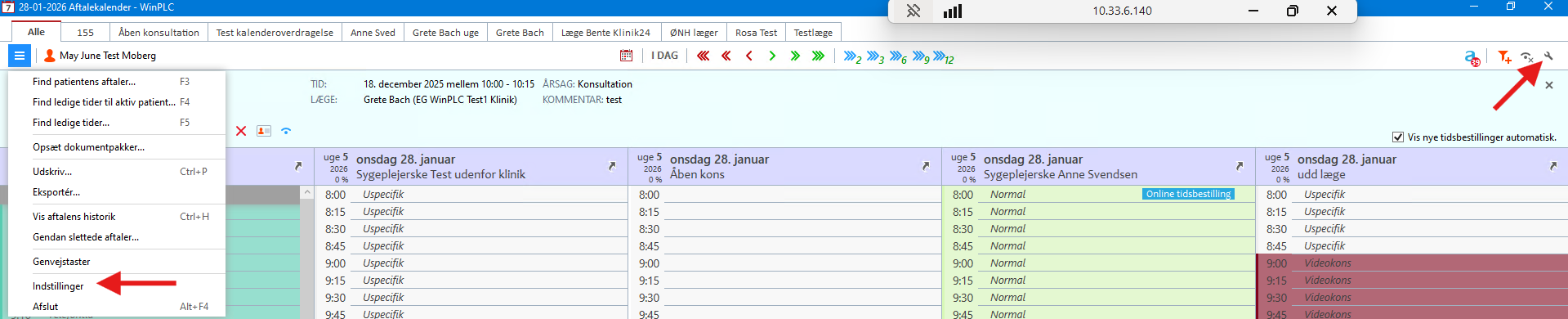The image size is (1568, 319).
Task: Go forward with the double green arrows
Action: coord(794,56)
